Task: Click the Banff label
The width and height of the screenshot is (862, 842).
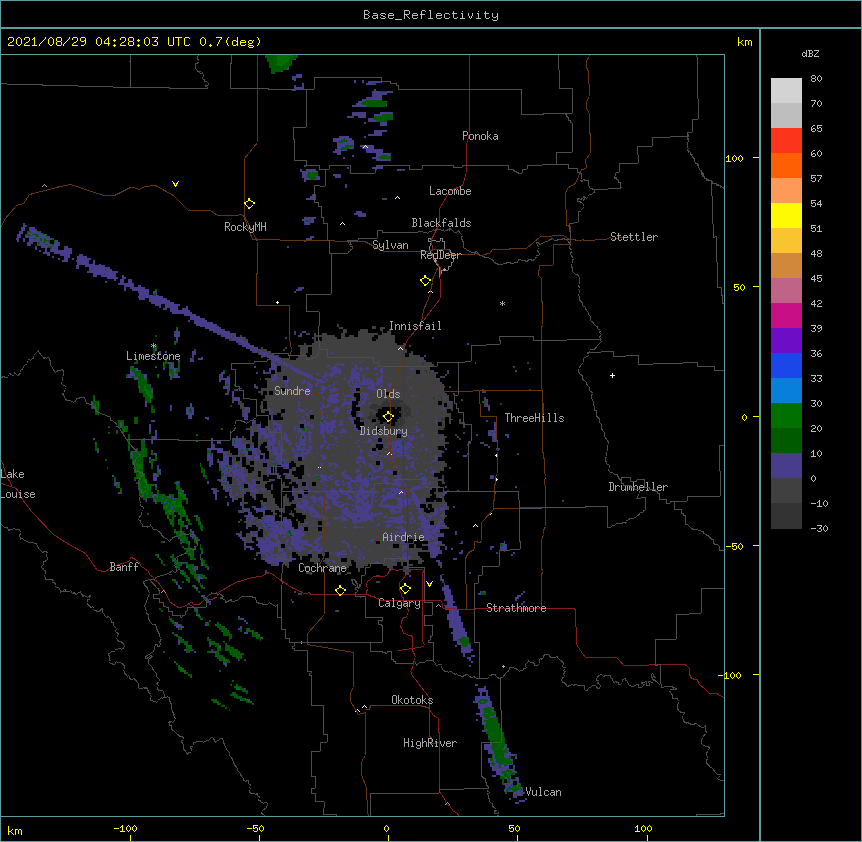Action: click(124, 567)
